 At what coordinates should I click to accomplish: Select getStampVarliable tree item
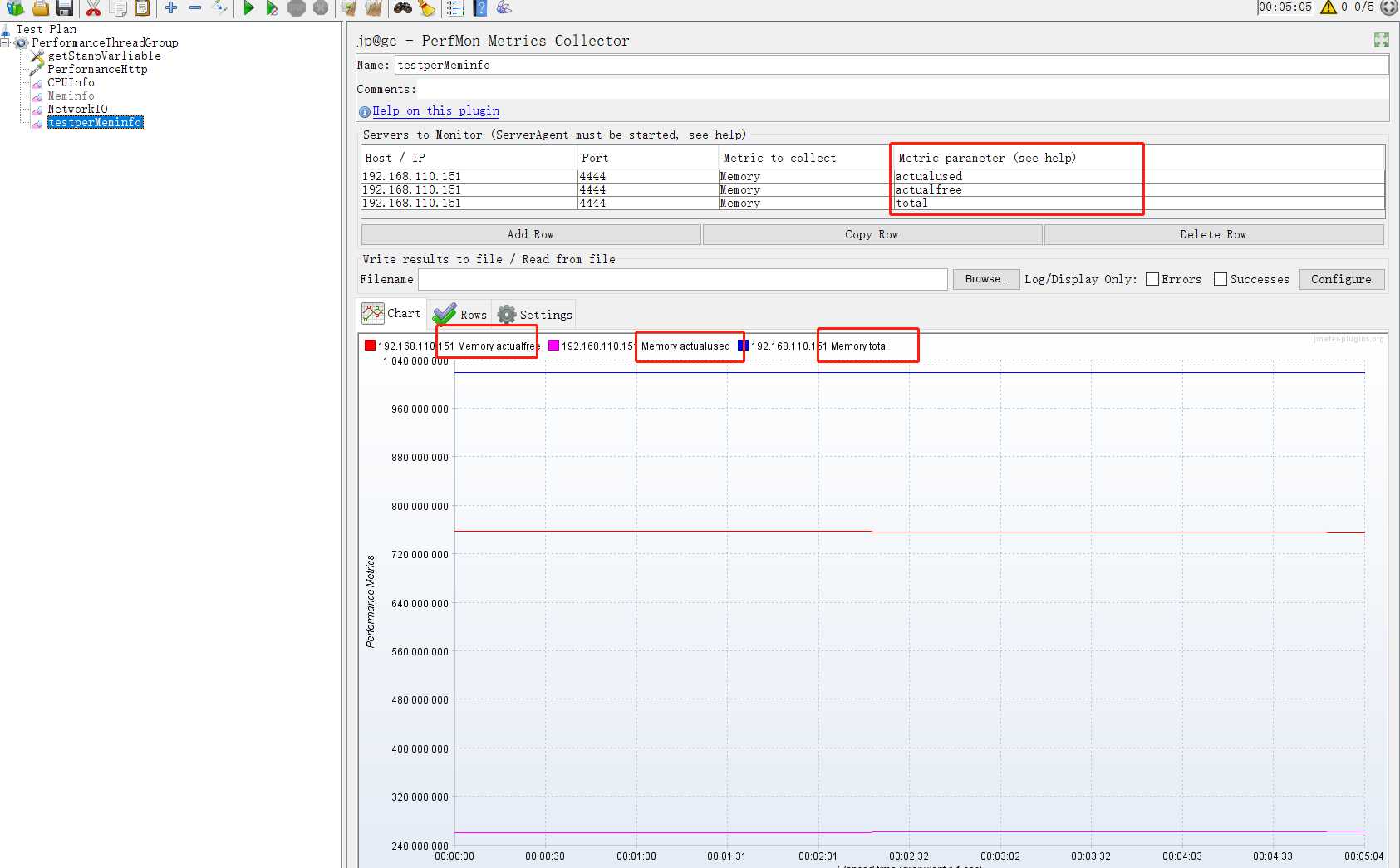(x=104, y=56)
